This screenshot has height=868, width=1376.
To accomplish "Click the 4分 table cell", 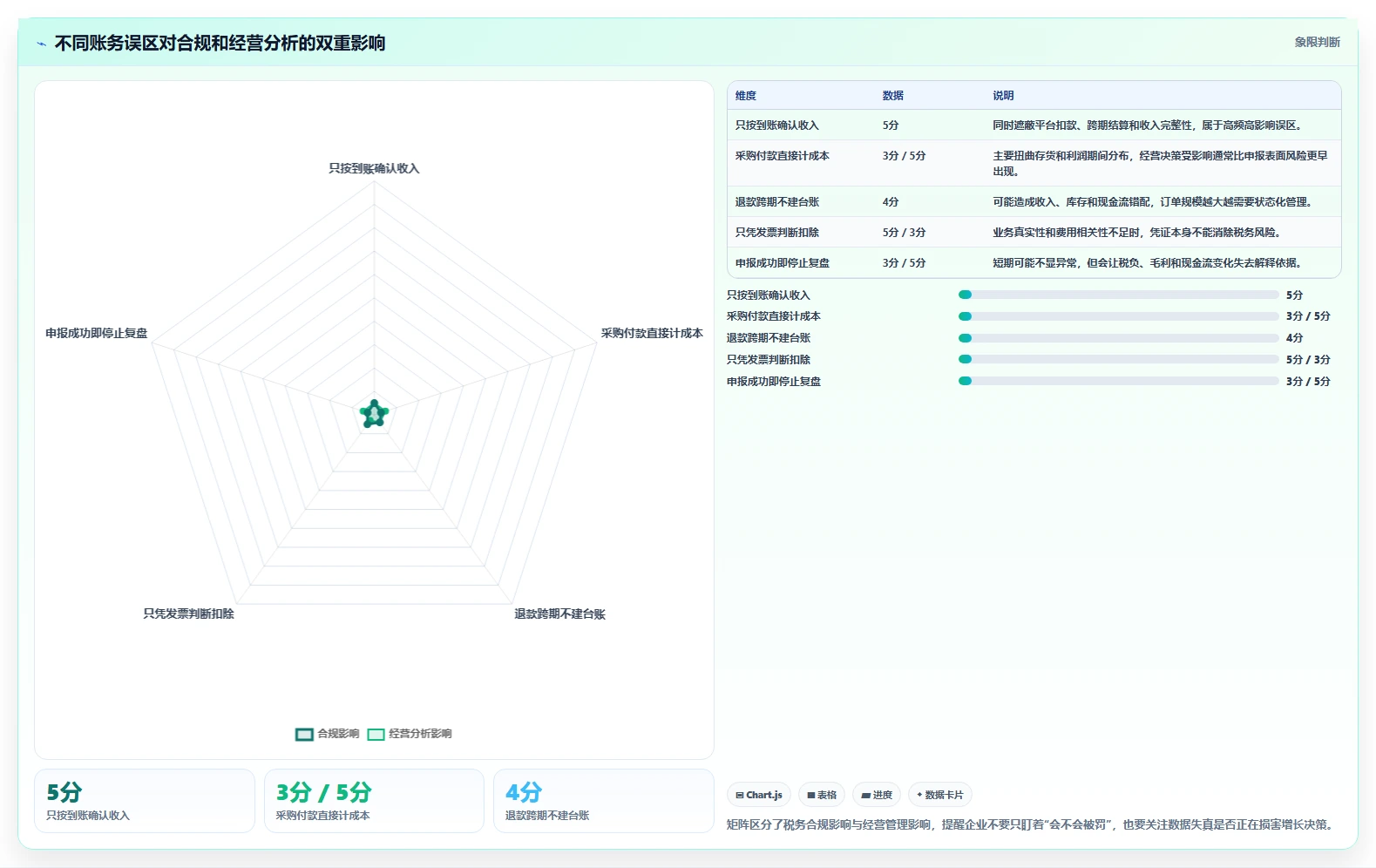I will [x=891, y=202].
